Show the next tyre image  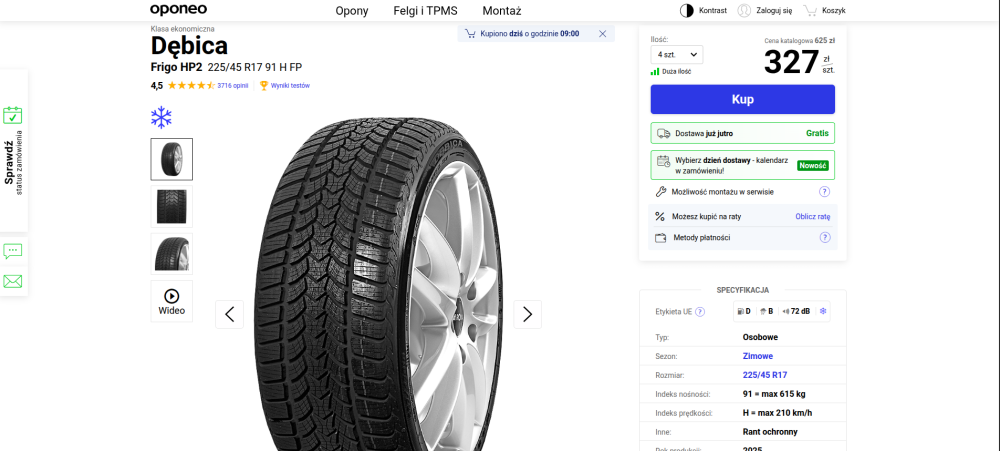(x=527, y=314)
